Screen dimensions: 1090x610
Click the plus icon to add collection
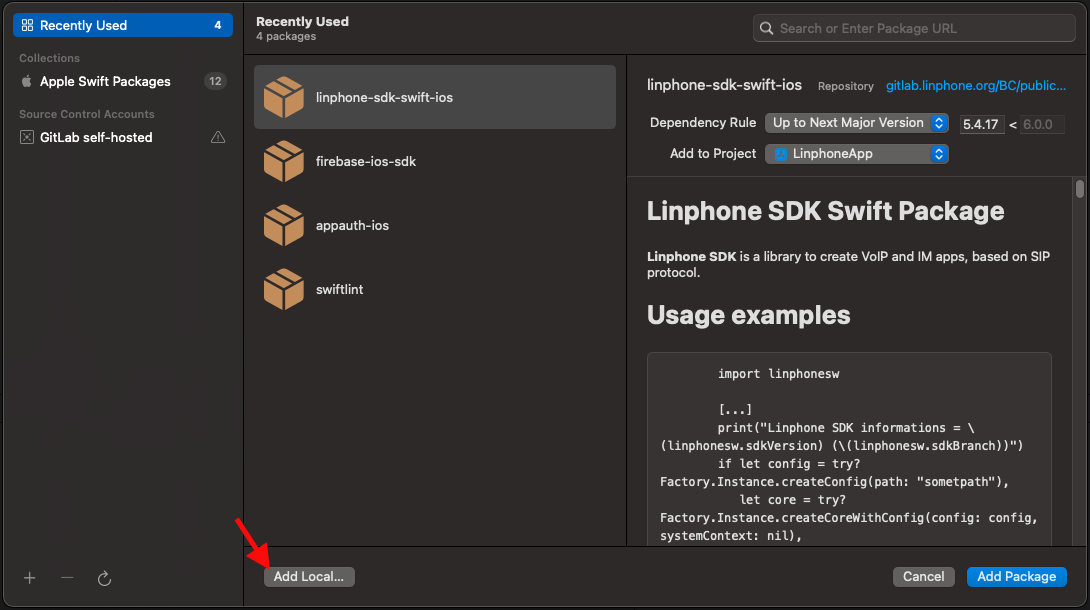tap(30, 578)
